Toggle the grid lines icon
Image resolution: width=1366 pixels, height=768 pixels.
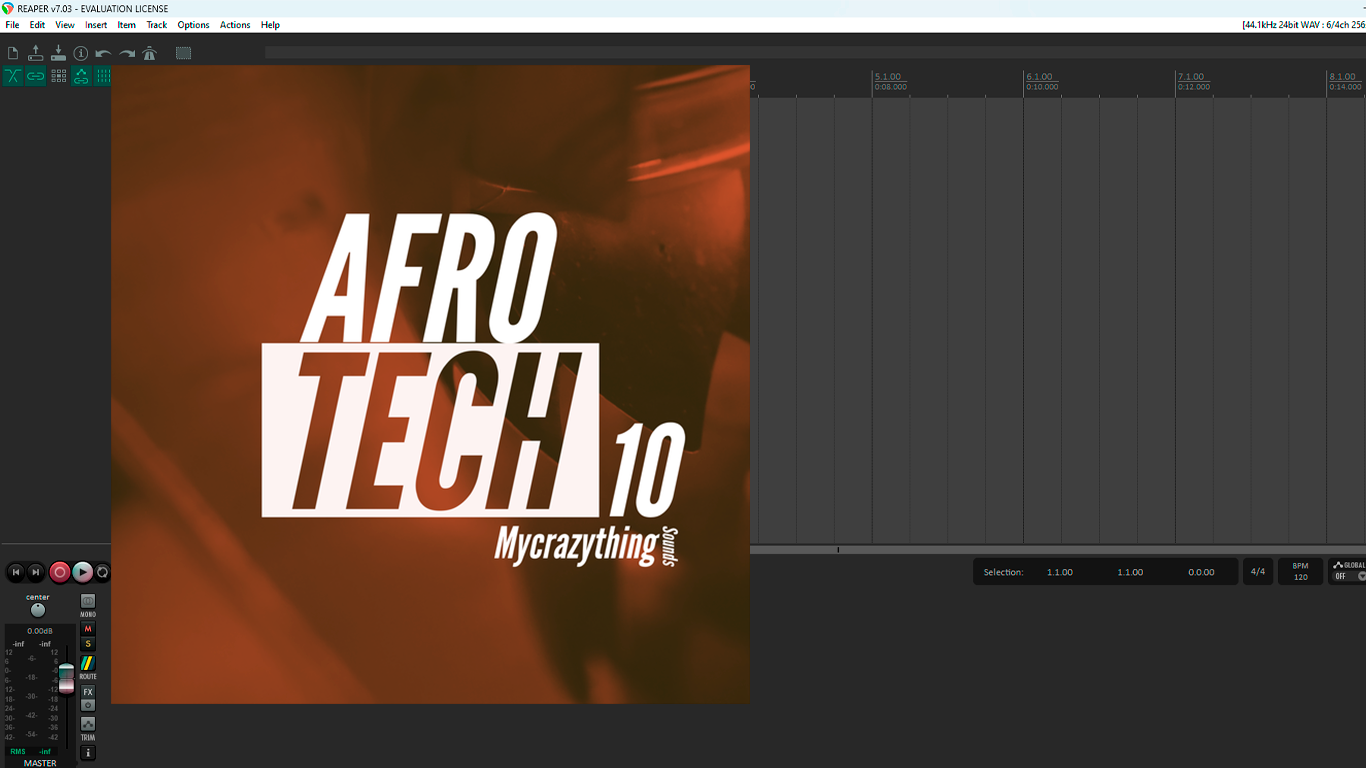[103, 76]
